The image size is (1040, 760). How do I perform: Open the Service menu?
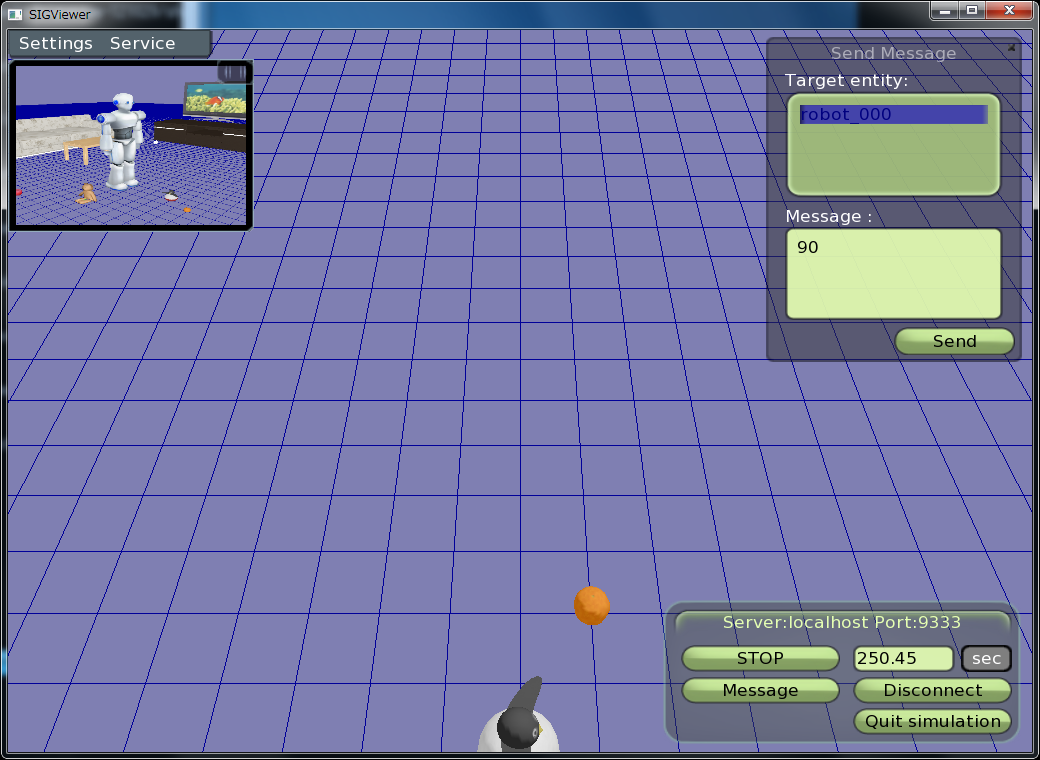[142, 44]
